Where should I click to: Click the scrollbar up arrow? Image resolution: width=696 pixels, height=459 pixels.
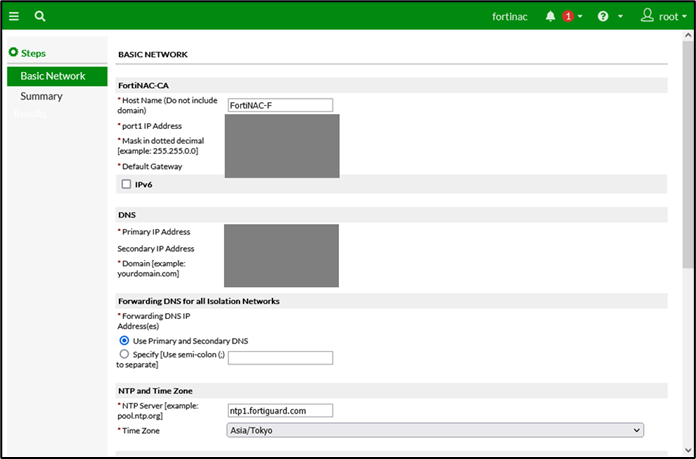688,35
